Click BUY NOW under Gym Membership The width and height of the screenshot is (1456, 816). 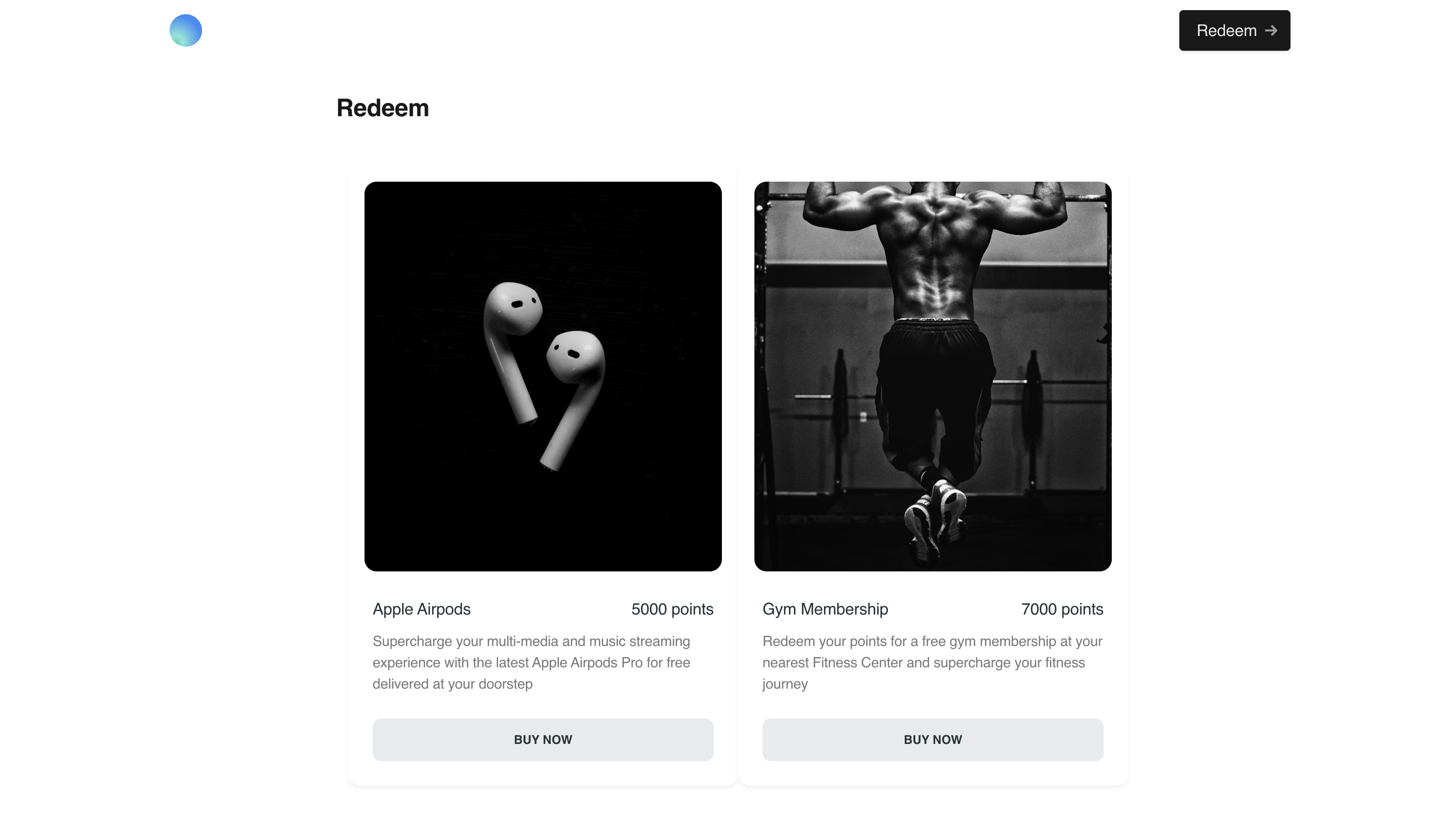click(x=933, y=740)
